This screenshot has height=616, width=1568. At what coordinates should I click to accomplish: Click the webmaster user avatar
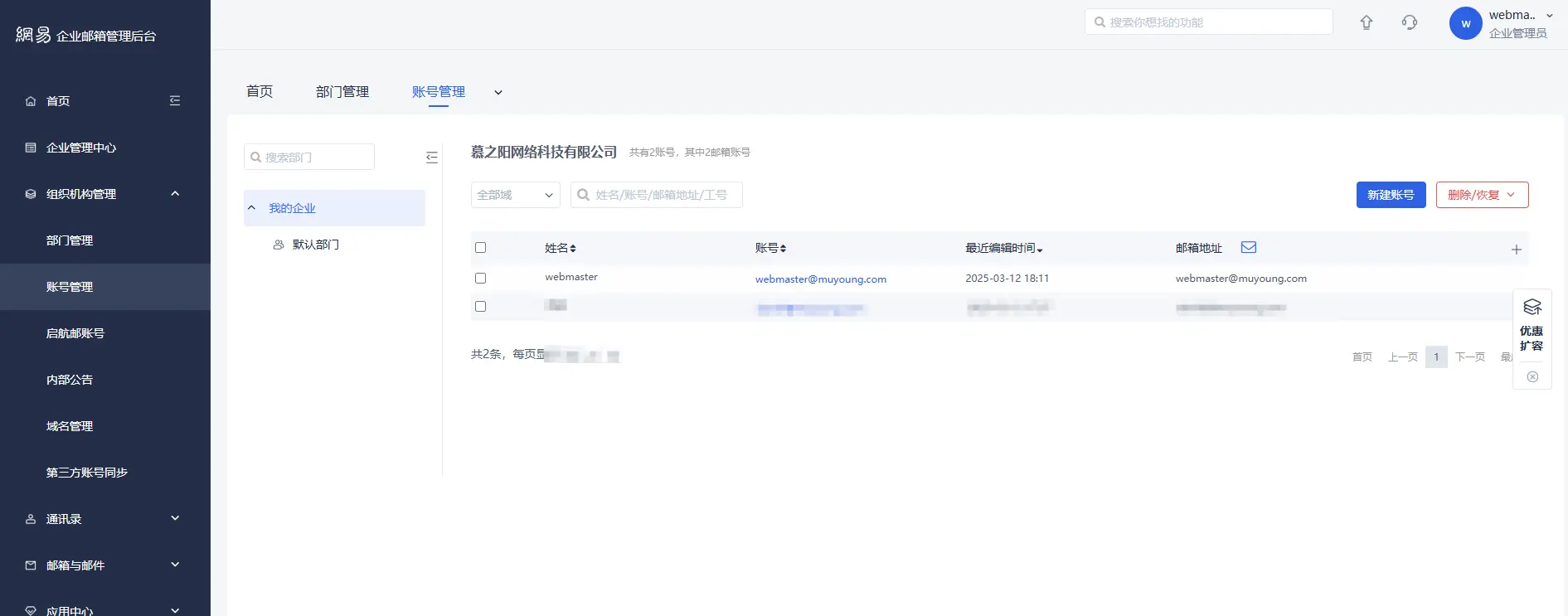1465,23
